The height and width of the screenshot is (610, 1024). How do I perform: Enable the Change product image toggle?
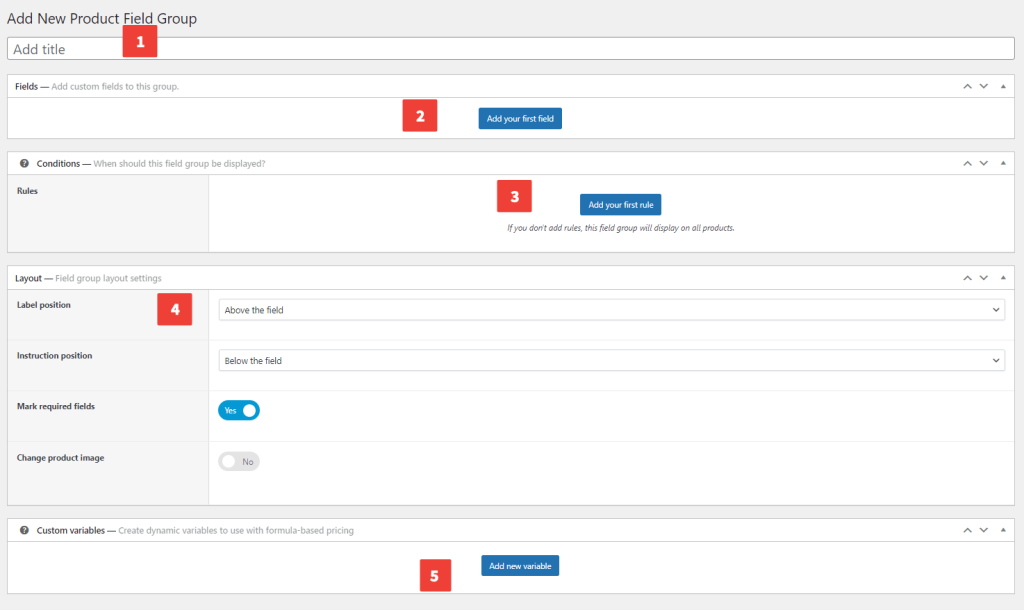coord(239,461)
